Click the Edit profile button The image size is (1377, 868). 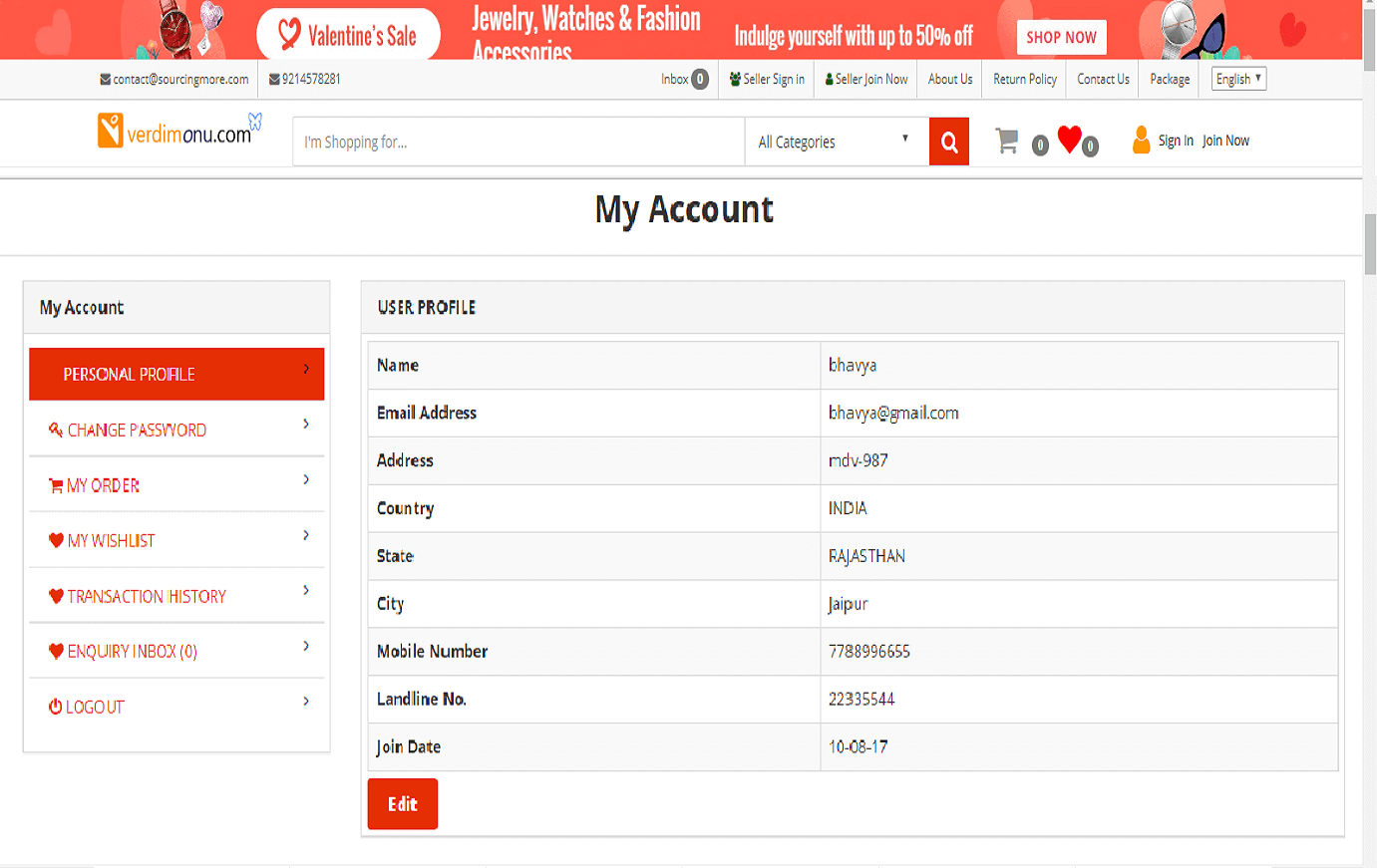tap(402, 804)
